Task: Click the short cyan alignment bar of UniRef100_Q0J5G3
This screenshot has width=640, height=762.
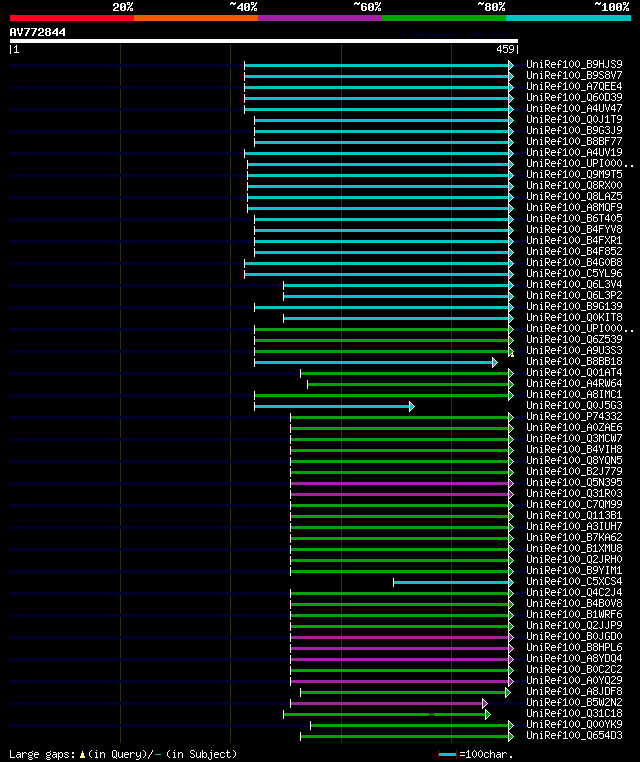Action: 334,406
